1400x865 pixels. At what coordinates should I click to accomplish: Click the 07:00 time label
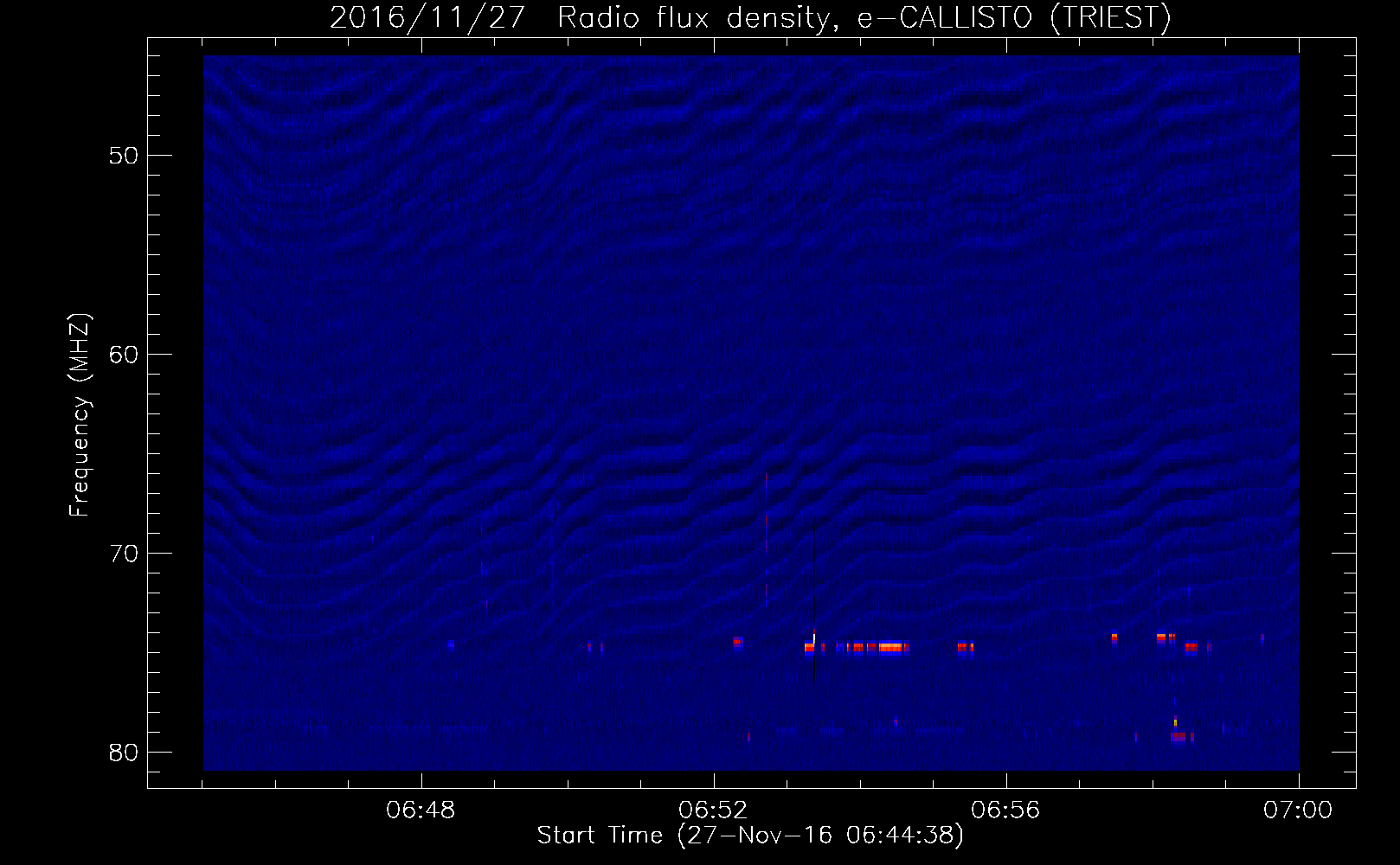pyautogui.click(x=1298, y=810)
